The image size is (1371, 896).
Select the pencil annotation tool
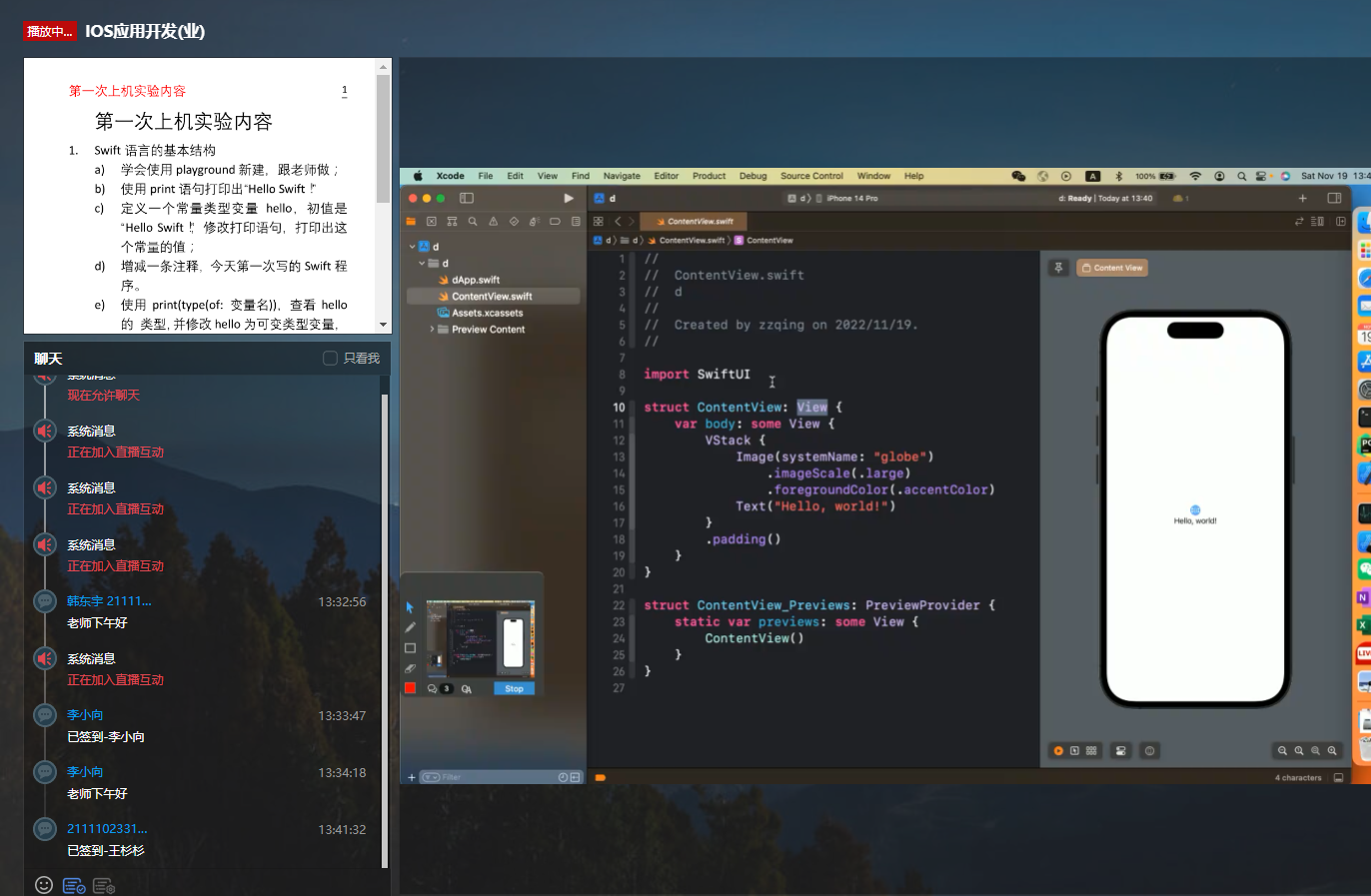tap(410, 627)
